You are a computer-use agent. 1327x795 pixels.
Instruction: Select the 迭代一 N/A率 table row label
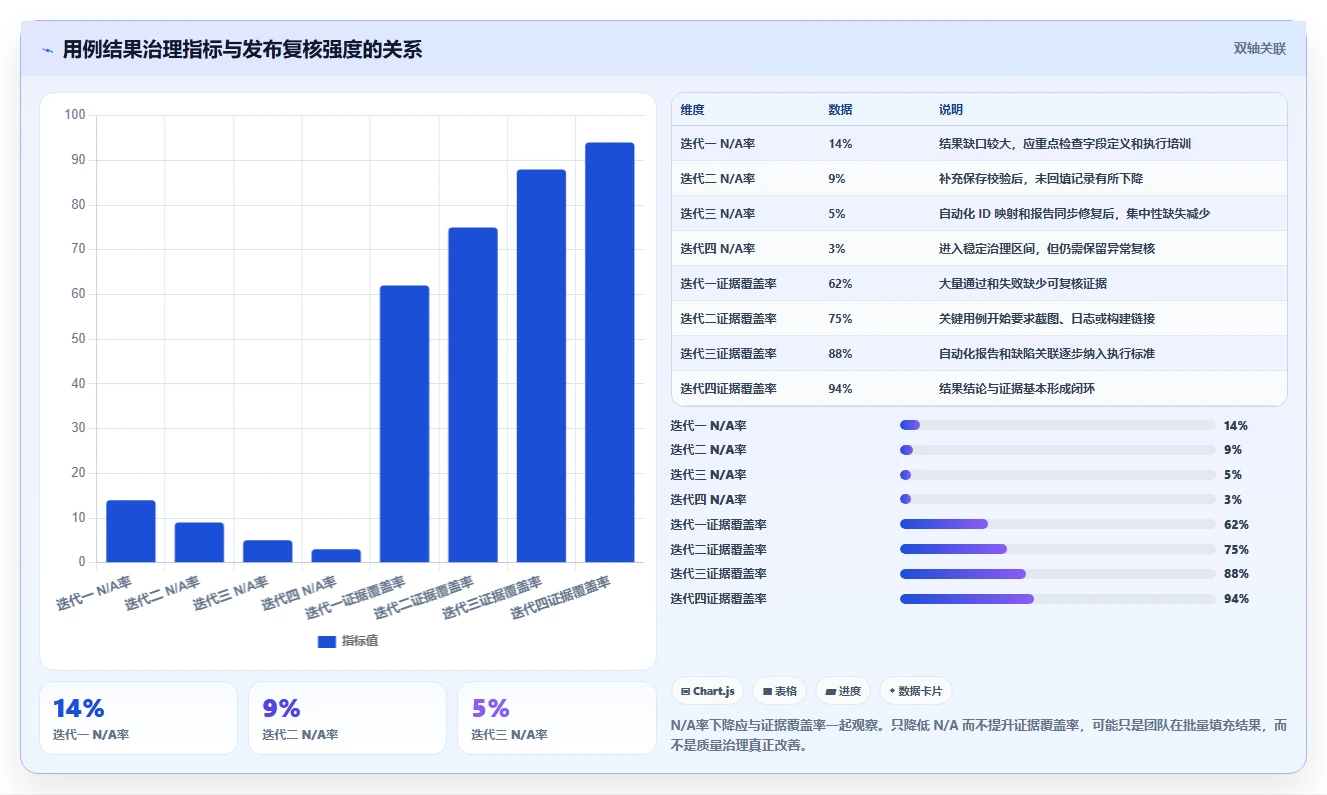(x=717, y=144)
